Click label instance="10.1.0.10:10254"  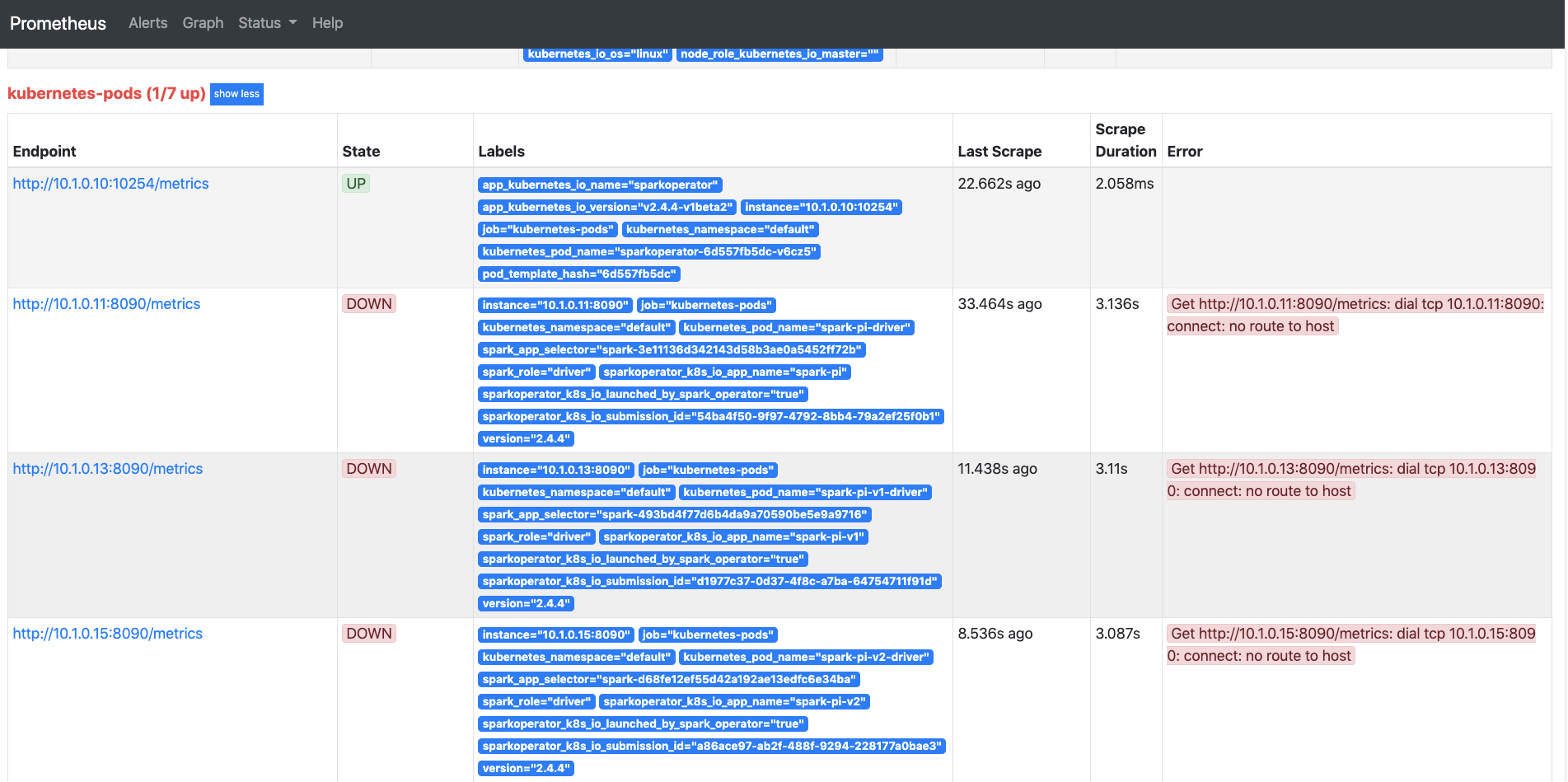pyautogui.click(x=821, y=208)
